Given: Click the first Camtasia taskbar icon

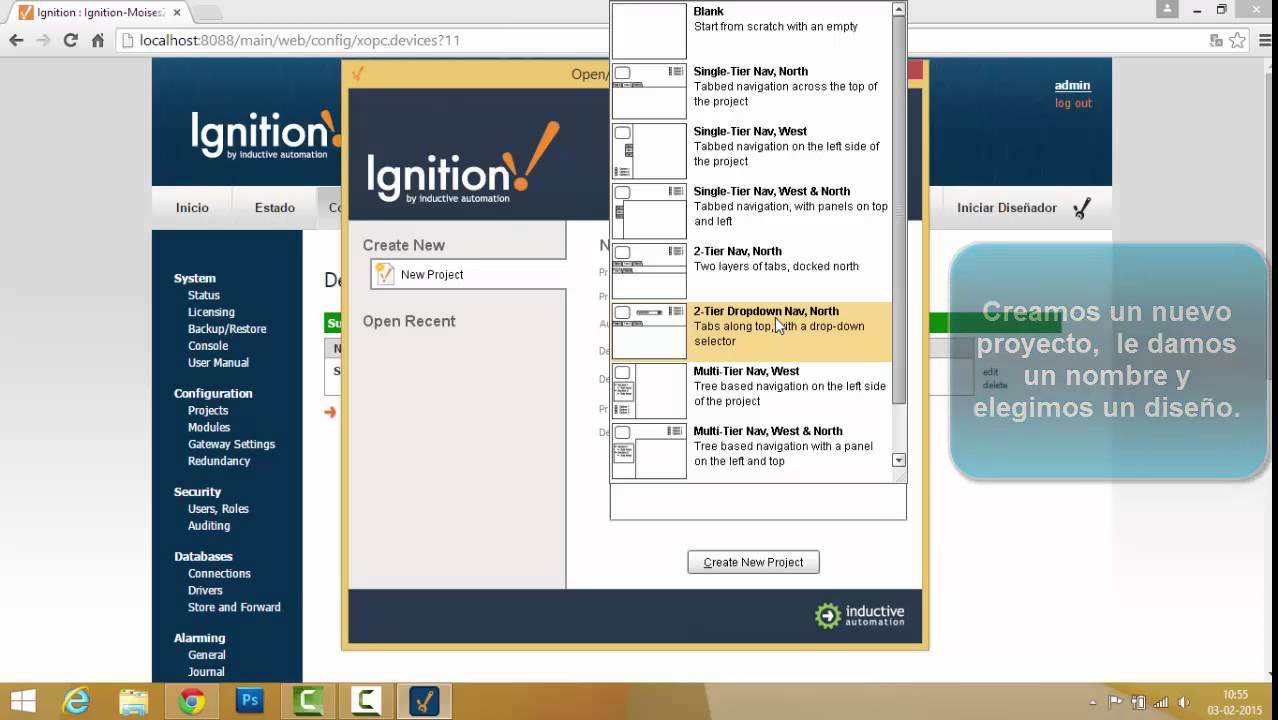Looking at the screenshot, I should coord(308,701).
